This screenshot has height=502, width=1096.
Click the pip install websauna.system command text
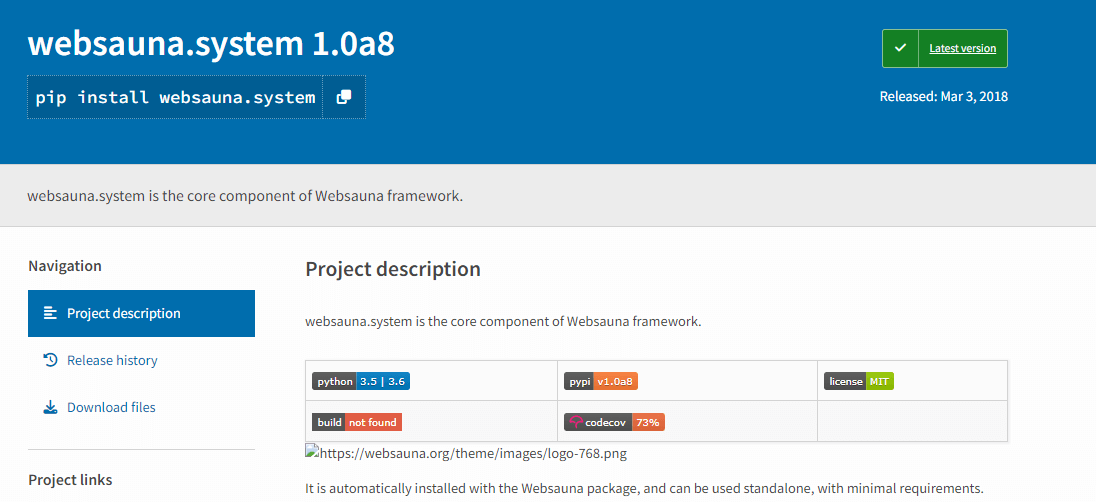click(x=175, y=97)
